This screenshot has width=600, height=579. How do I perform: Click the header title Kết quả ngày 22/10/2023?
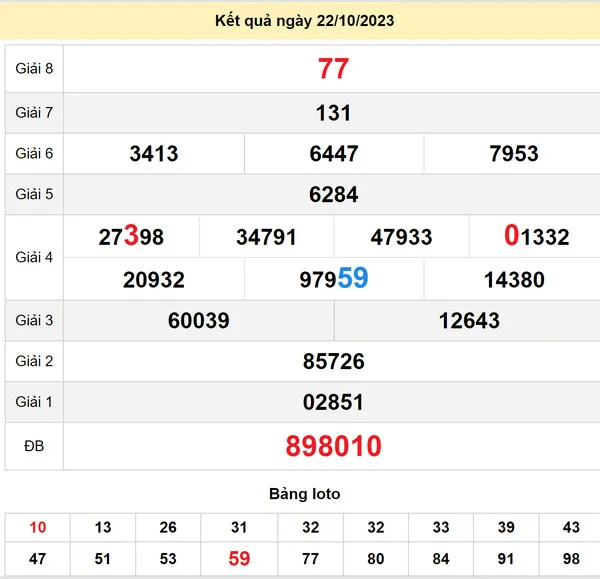pyautogui.click(x=303, y=21)
